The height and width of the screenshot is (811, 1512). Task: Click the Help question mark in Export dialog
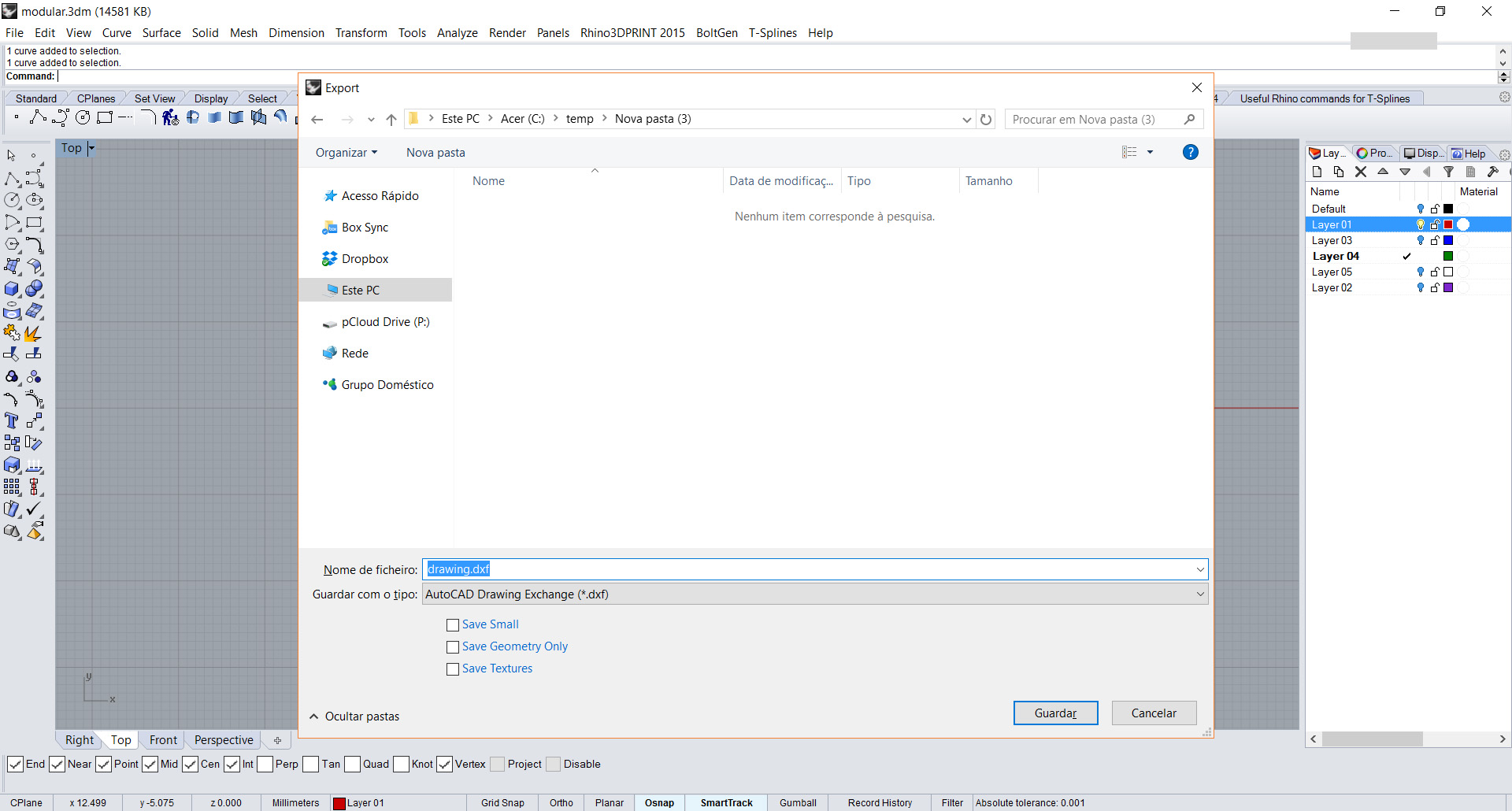point(1191,152)
